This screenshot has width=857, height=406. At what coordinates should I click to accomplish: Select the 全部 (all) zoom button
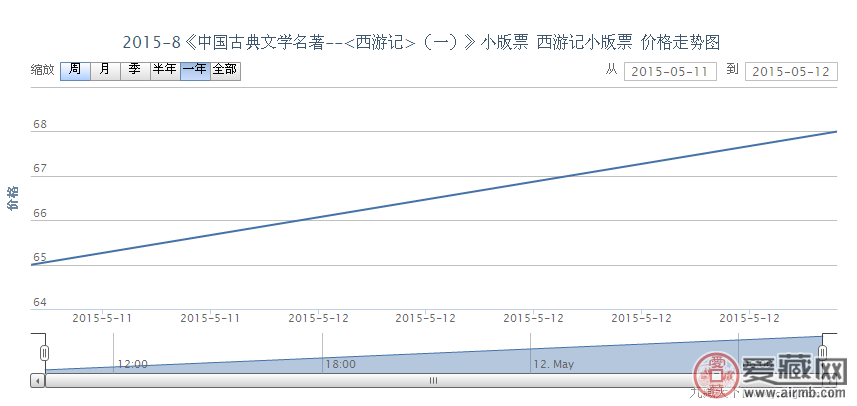(x=225, y=71)
